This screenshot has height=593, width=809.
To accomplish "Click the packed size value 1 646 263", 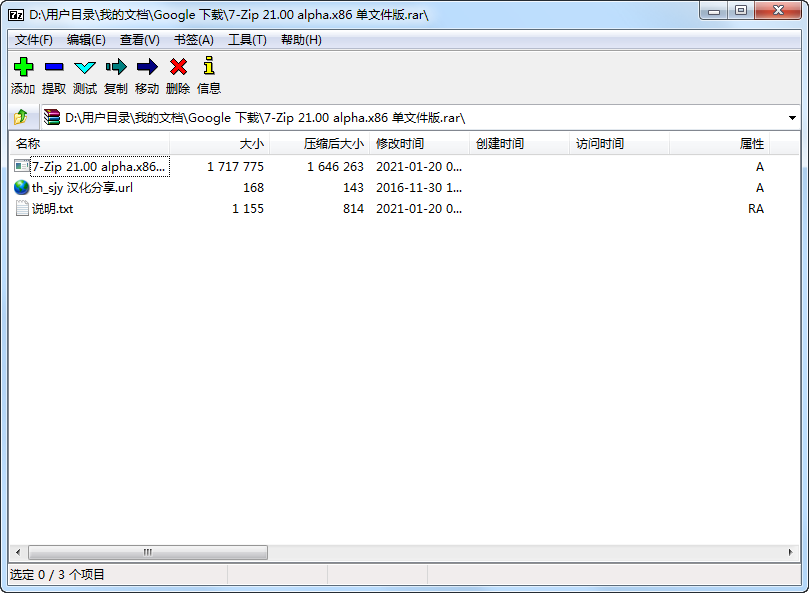I will 335,167.
